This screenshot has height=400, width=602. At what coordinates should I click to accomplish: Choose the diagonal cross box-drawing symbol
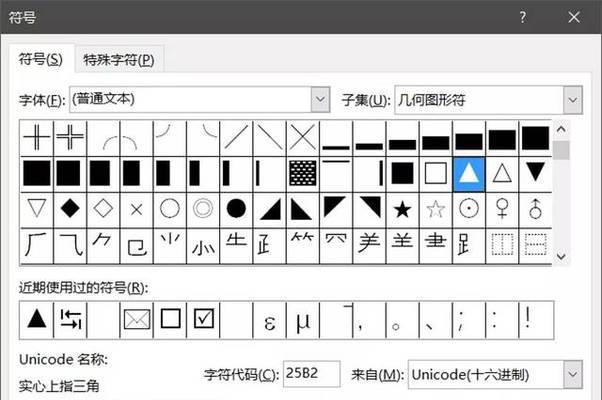[303, 138]
